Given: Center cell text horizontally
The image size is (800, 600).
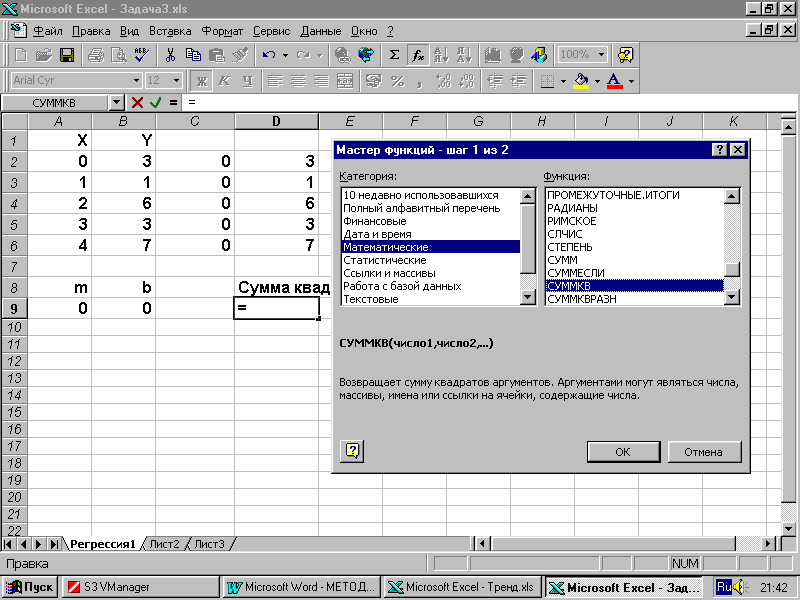Looking at the screenshot, I should click(x=298, y=81).
